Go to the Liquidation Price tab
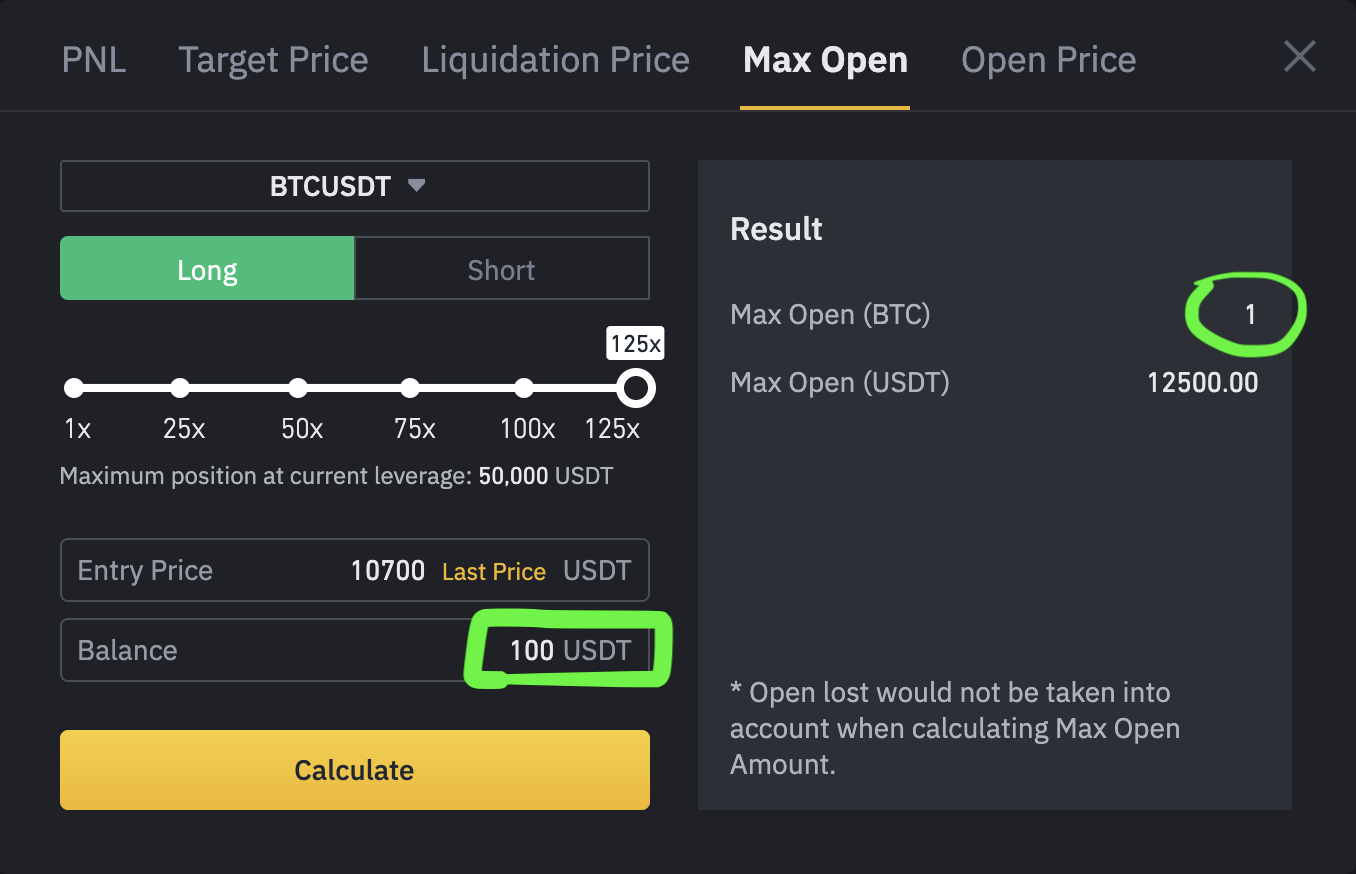This screenshot has height=874, width=1356. tap(555, 60)
